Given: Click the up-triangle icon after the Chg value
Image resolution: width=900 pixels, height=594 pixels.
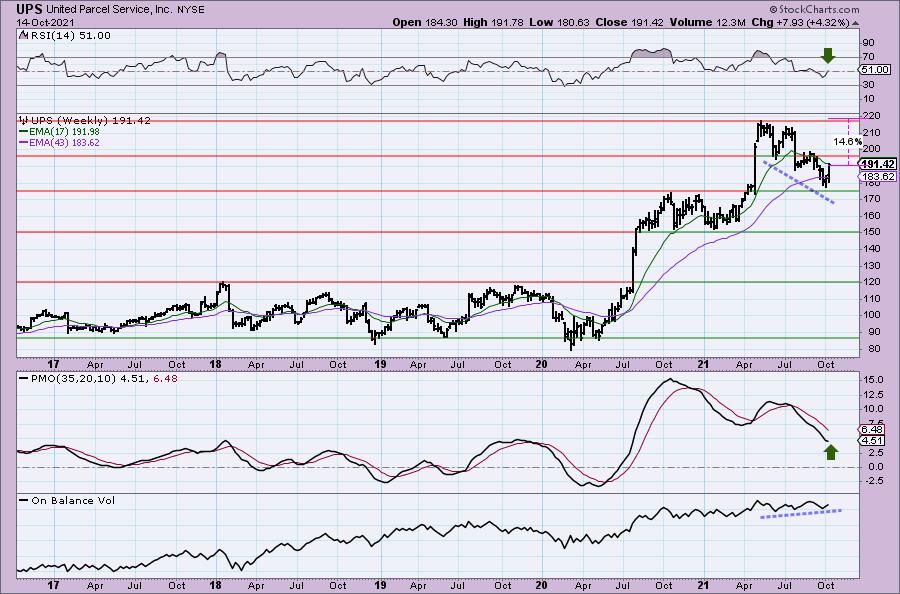Looking at the screenshot, I should tap(855, 23).
